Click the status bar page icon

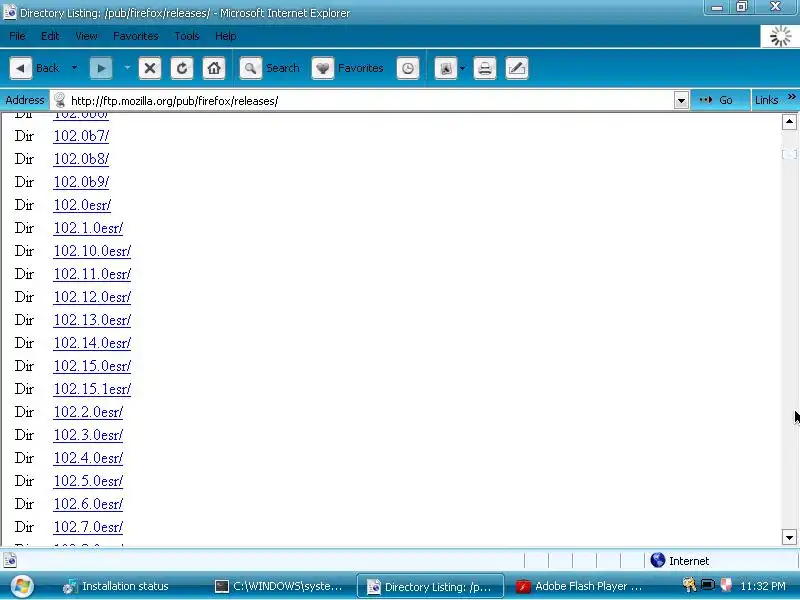click(10, 561)
